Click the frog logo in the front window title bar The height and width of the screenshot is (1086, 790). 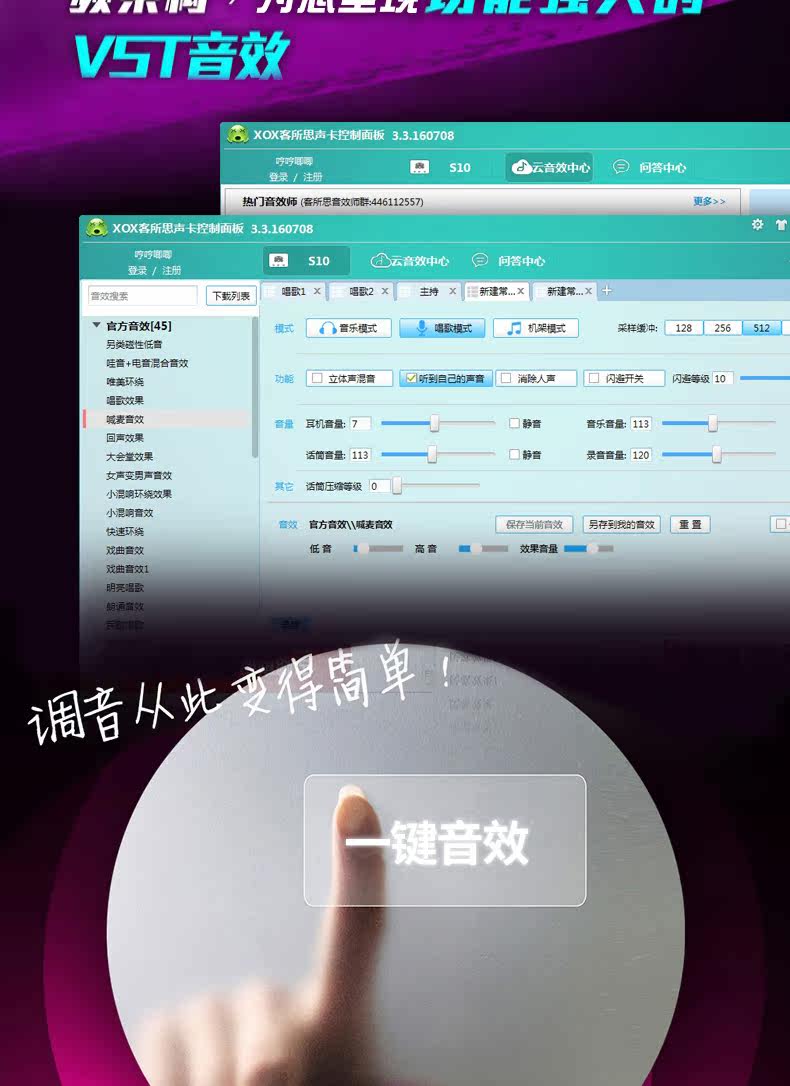96,227
